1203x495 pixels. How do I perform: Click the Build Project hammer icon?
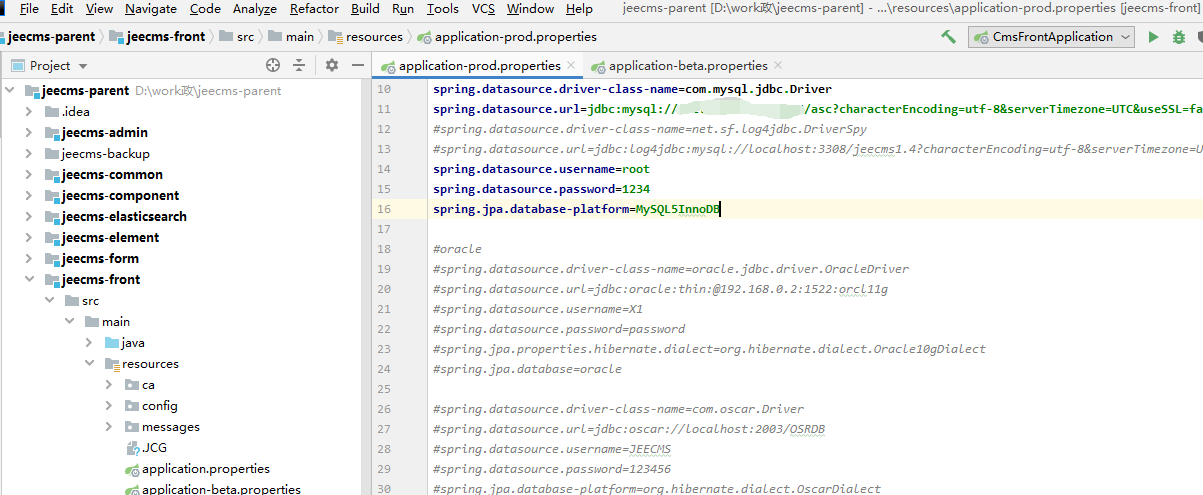pyautogui.click(x=948, y=37)
